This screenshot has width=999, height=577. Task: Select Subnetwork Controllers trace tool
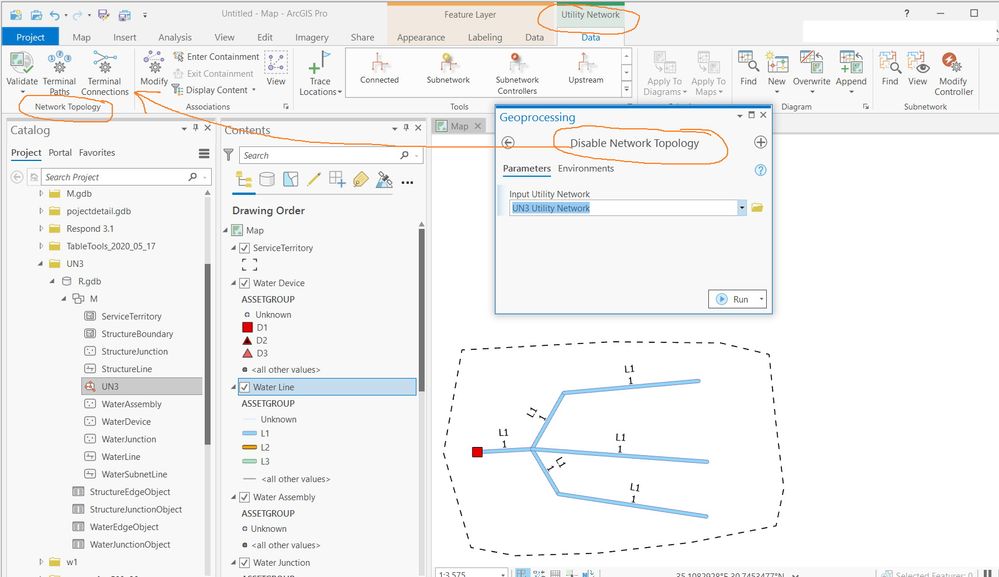[x=517, y=73]
